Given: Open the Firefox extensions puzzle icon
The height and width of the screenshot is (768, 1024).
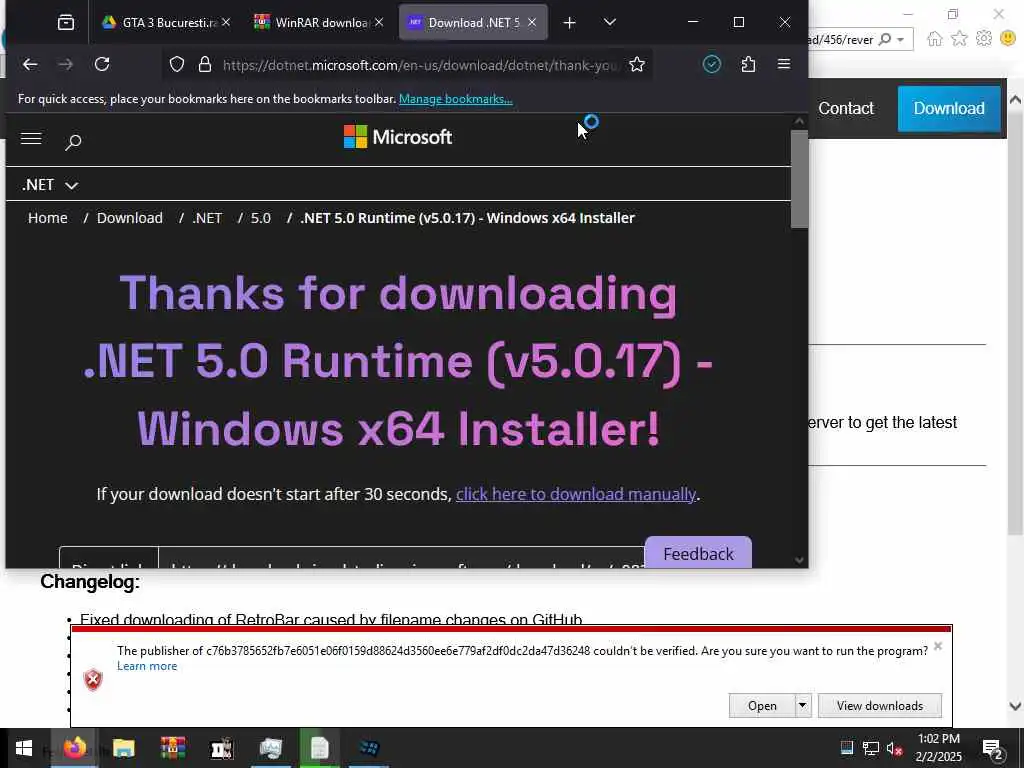Looking at the screenshot, I should tap(748, 64).
